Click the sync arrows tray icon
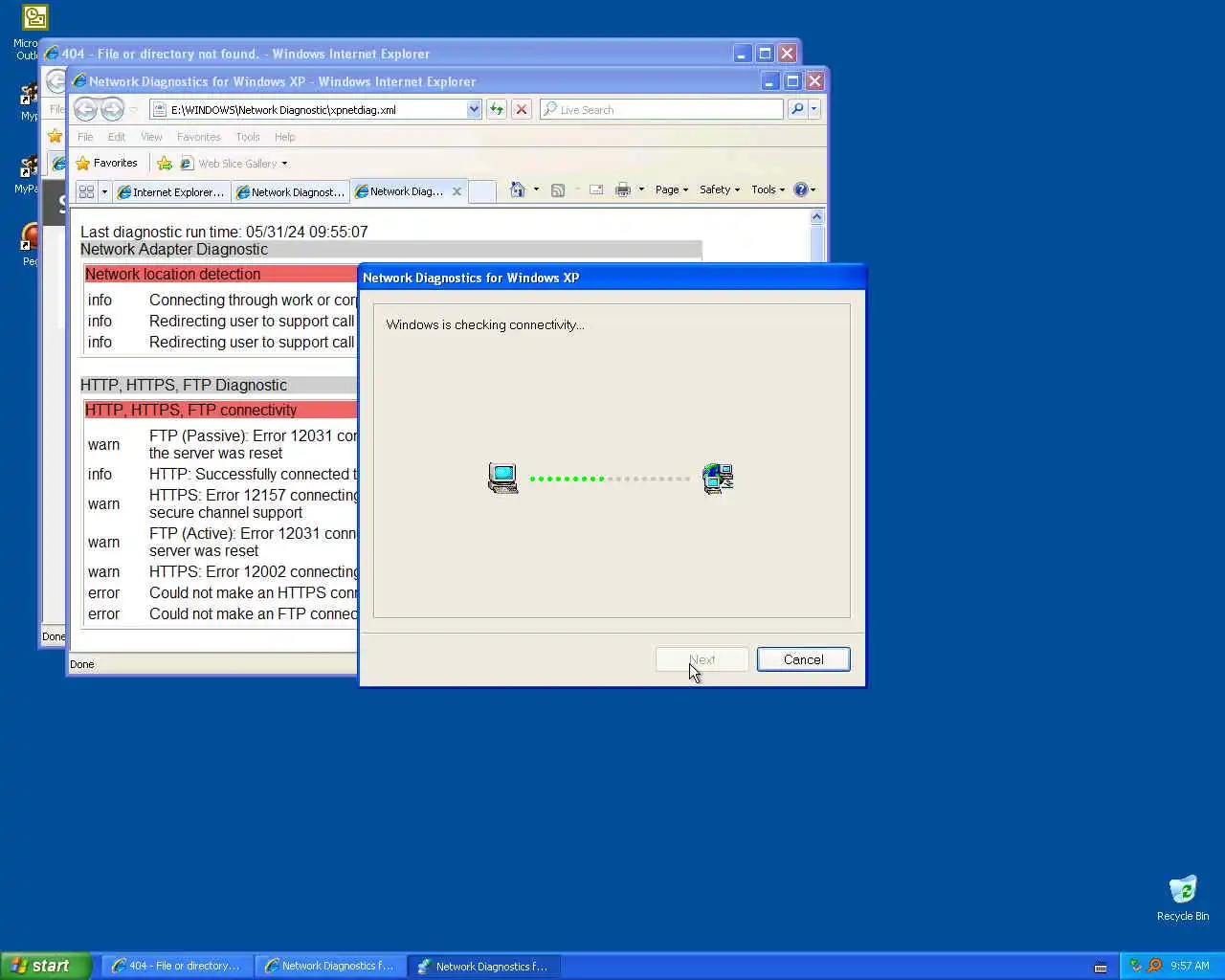Screen dimensions: 1225x980 pyautogui.click(x=1136, y=966)
